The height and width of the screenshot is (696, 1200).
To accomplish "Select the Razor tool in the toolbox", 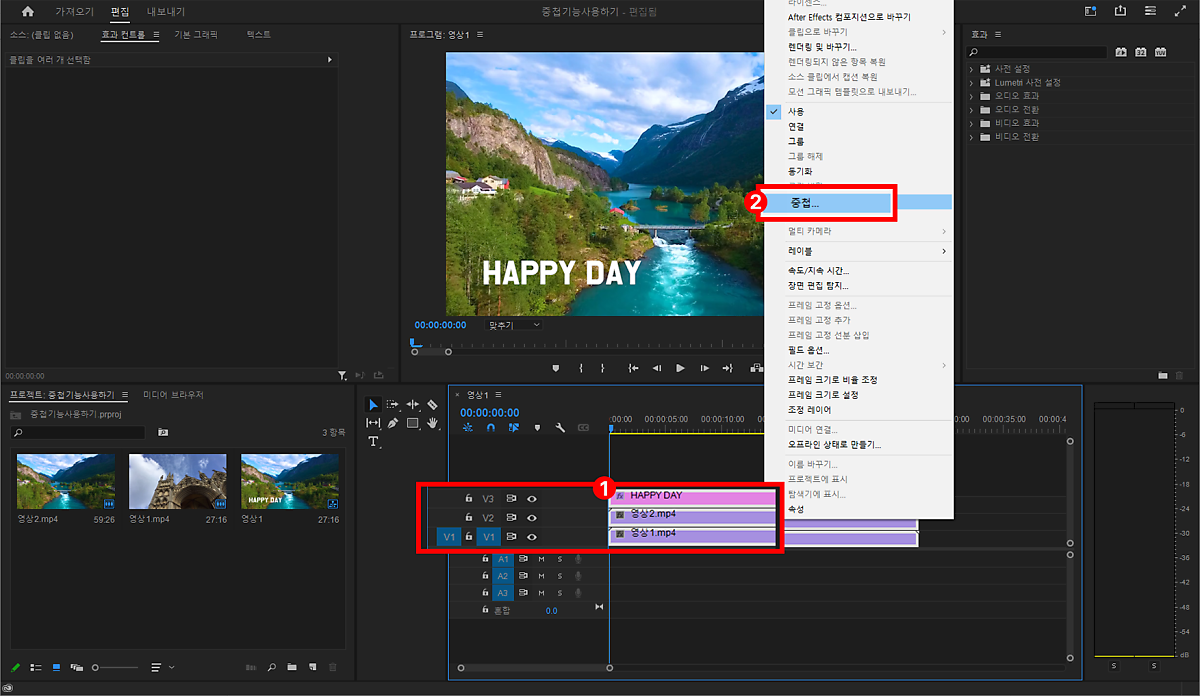I will click(432, 405).
